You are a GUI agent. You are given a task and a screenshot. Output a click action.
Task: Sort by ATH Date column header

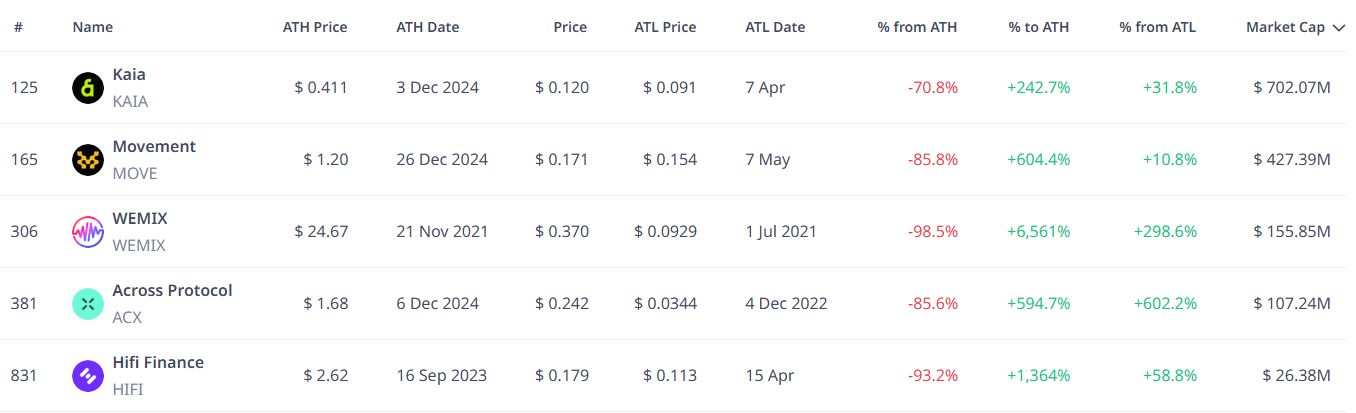(428, 27)
